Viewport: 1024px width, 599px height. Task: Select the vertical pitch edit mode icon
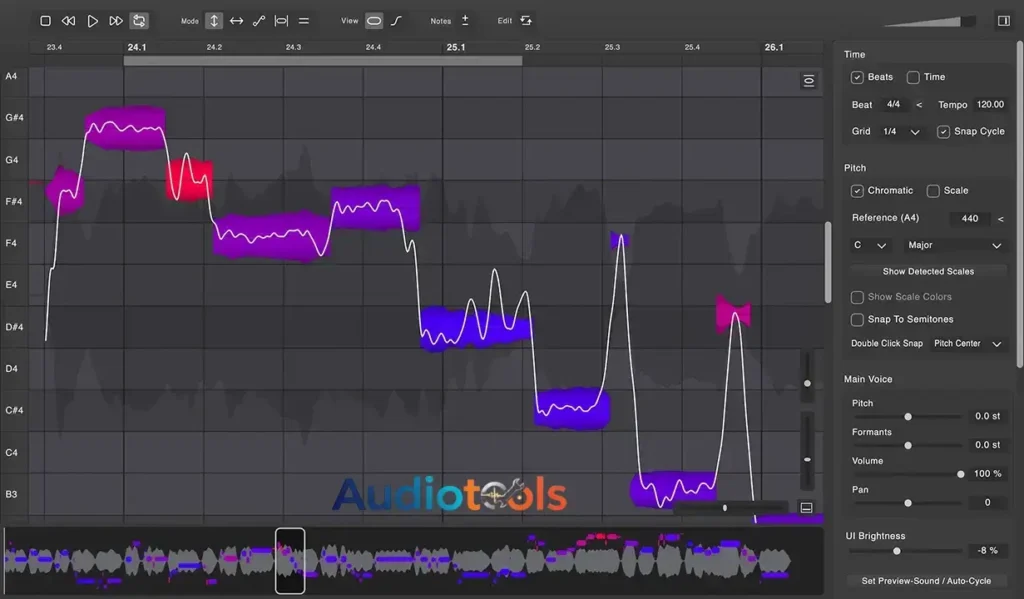coord(214,20)
